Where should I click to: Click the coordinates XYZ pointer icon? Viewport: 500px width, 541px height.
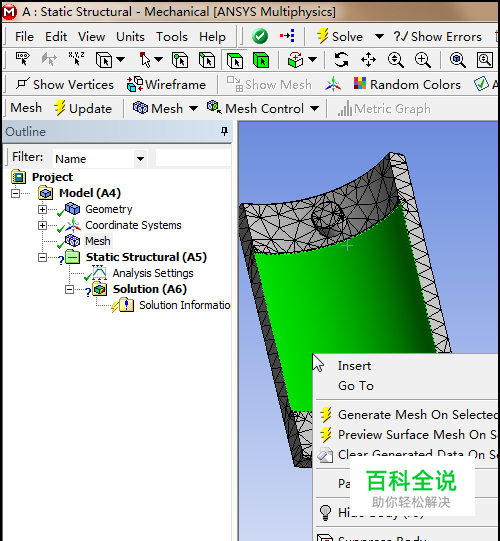(x=76, y=59)
